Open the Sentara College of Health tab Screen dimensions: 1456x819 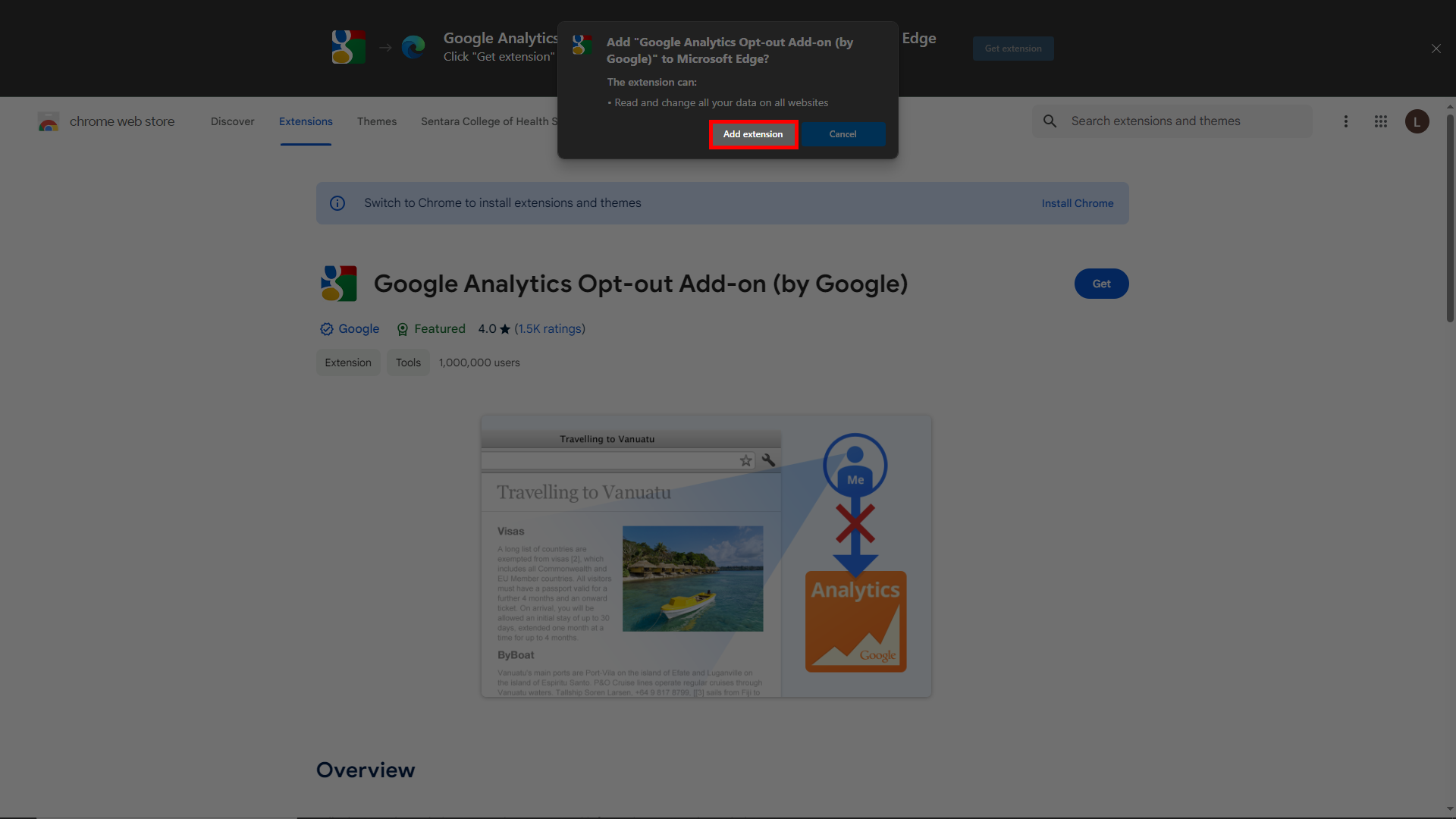pyautogui.click(x=489, y=121)
